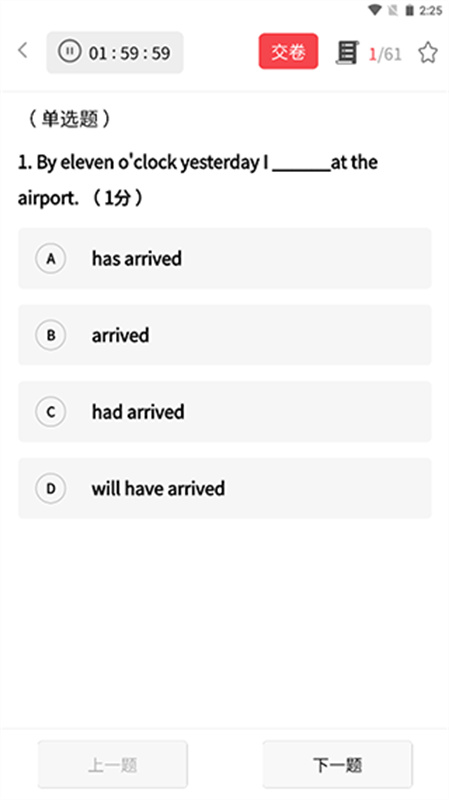Tap the back arrow icon
Image resolution: width=449 pixels, height=800 pixels.
coord(22,51)
